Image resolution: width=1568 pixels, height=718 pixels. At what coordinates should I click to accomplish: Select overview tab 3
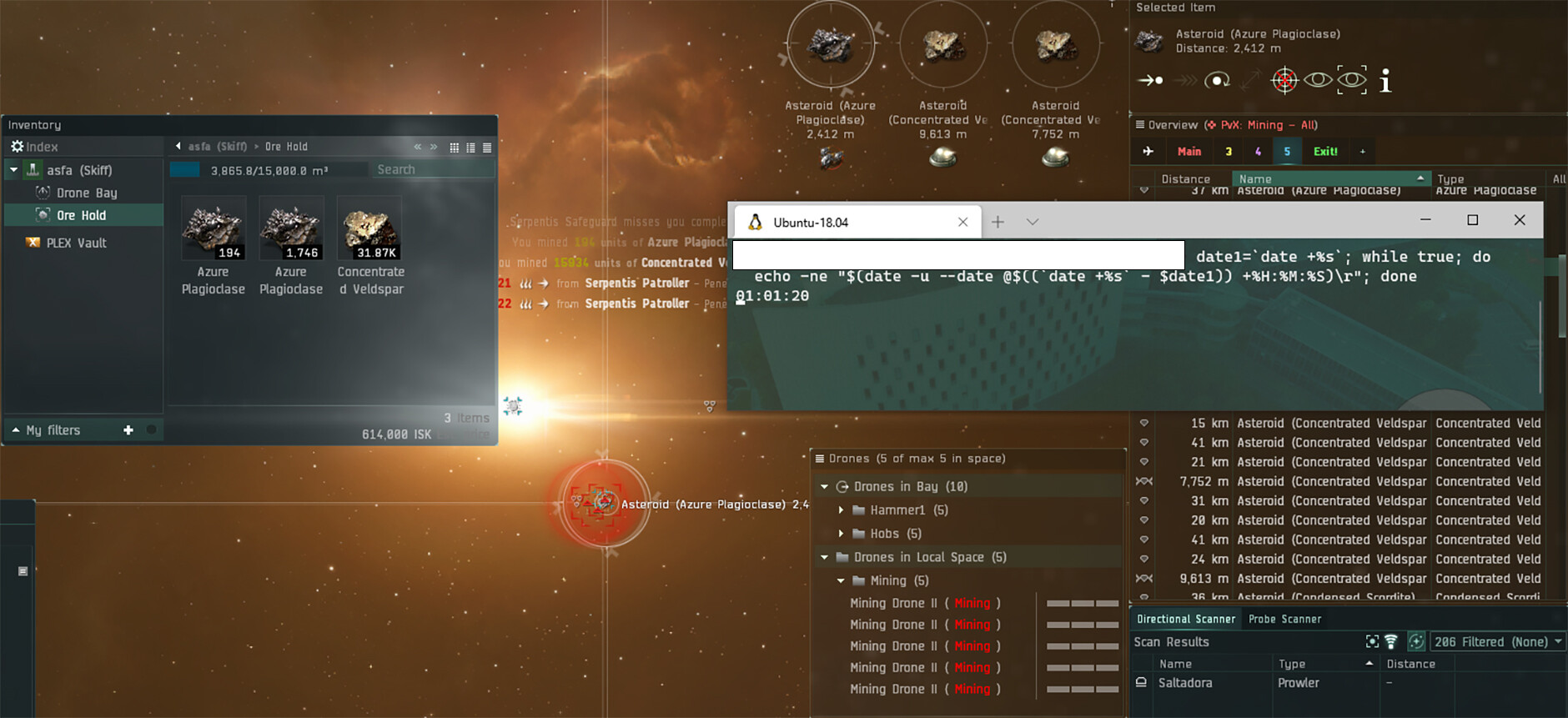(x=1229, y=151)
